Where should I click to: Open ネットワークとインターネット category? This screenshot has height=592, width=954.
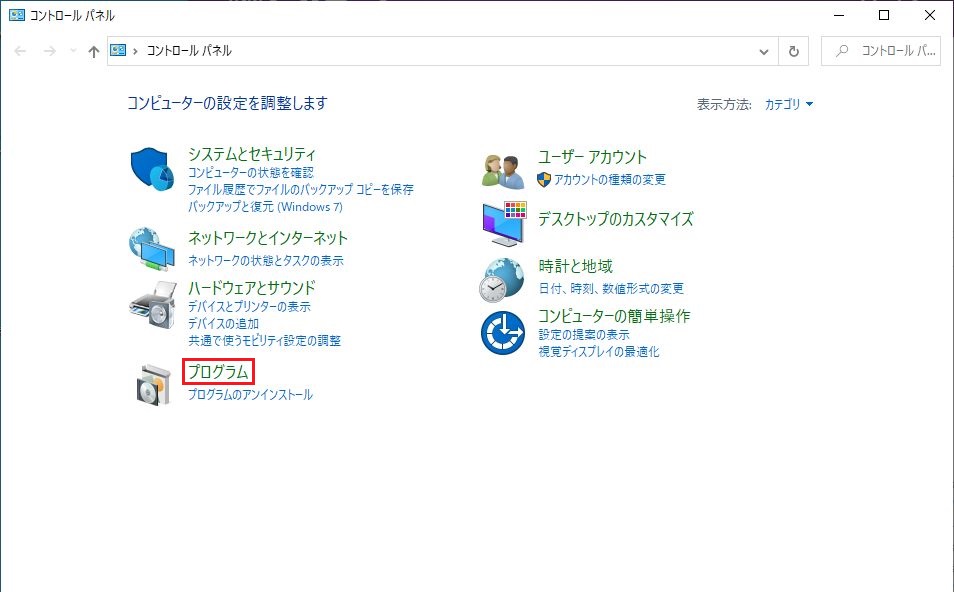pos(268,238)
